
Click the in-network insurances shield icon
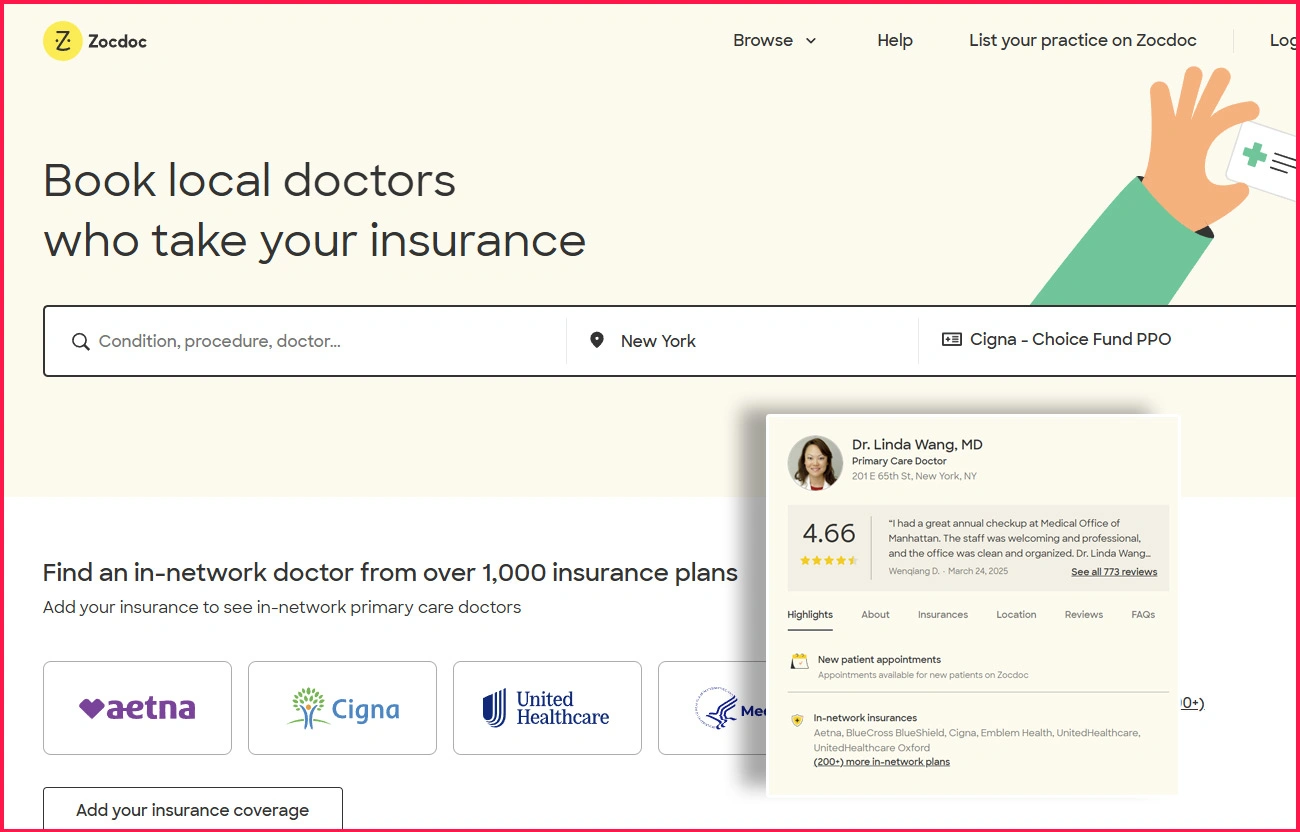[797, 719]
